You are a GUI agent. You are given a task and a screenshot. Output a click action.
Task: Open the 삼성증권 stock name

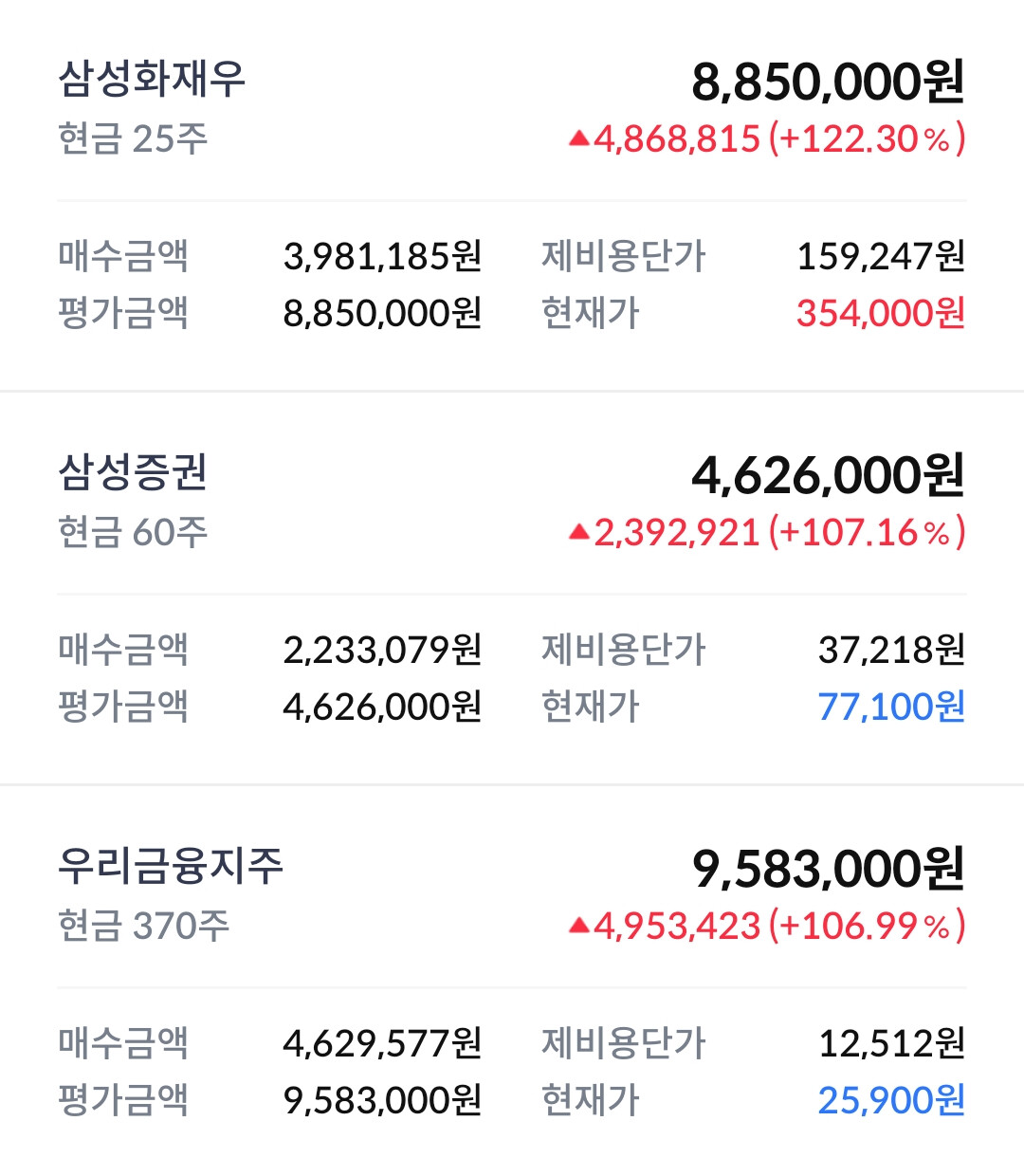coord(133,472)
